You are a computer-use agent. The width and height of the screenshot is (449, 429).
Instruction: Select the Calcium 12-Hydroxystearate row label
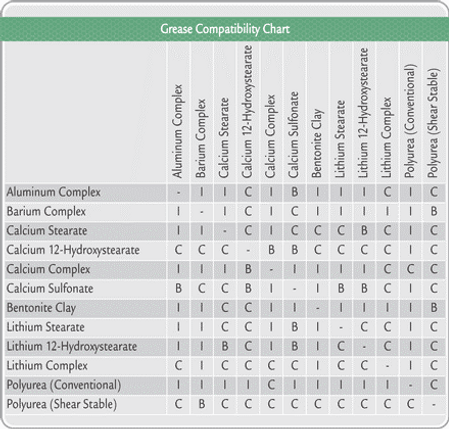click(73, 250)
